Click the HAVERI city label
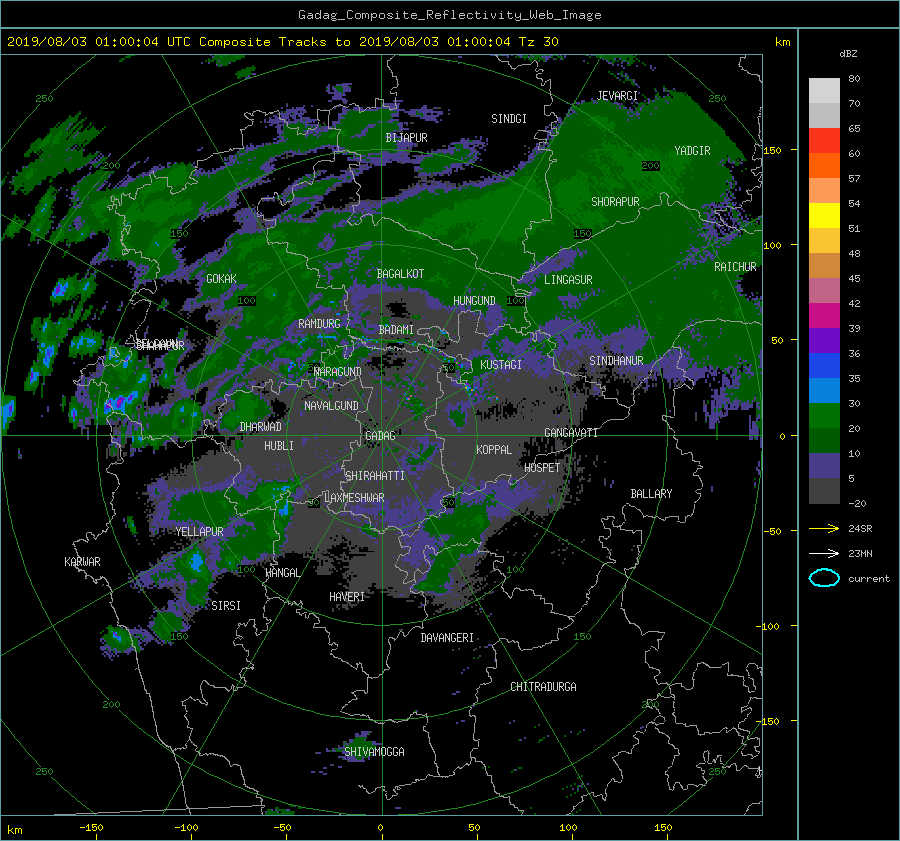Viewport: 900px width, 841px height. pos(347,596)
